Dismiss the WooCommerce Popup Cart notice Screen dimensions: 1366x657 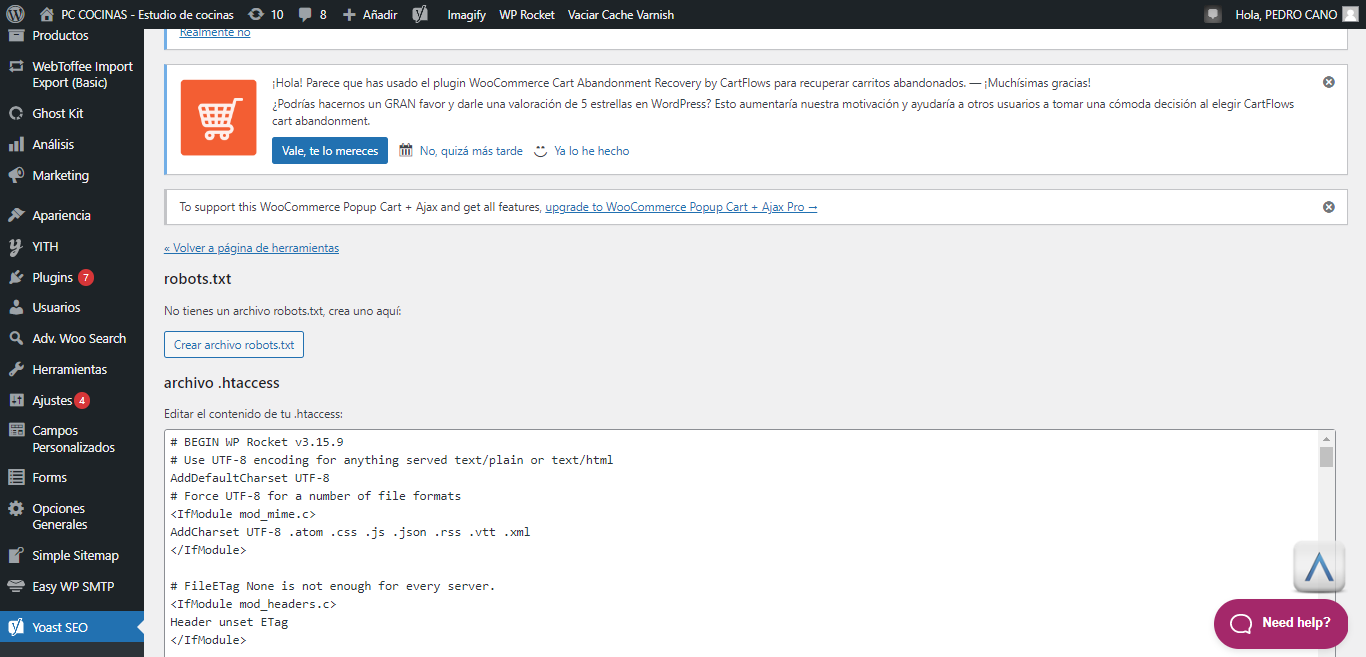1329,207
